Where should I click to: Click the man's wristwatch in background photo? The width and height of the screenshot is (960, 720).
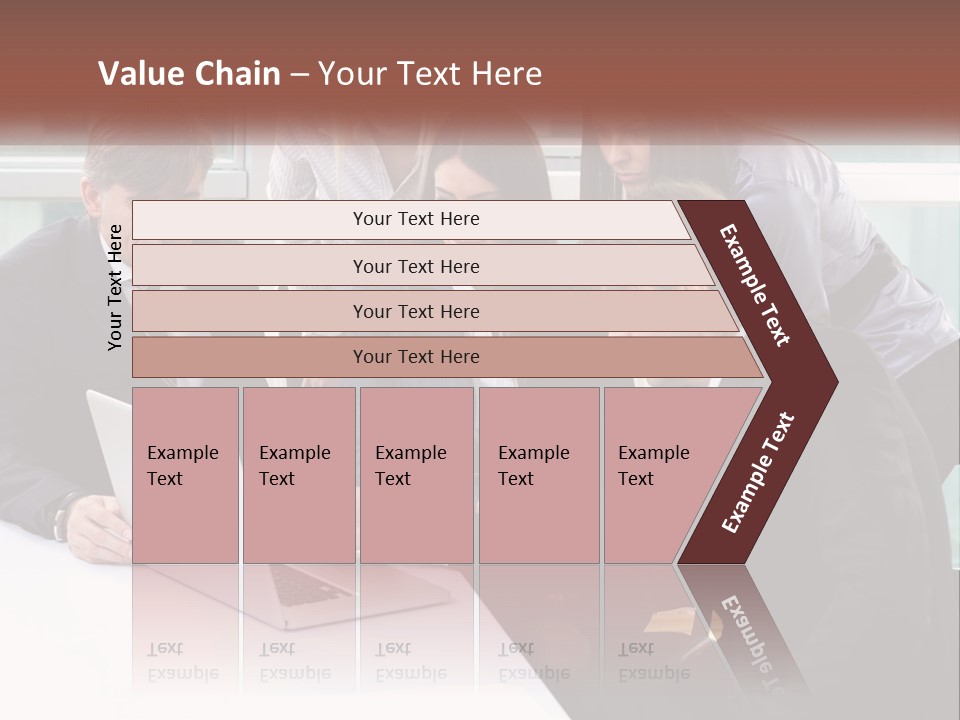[62, 517]
